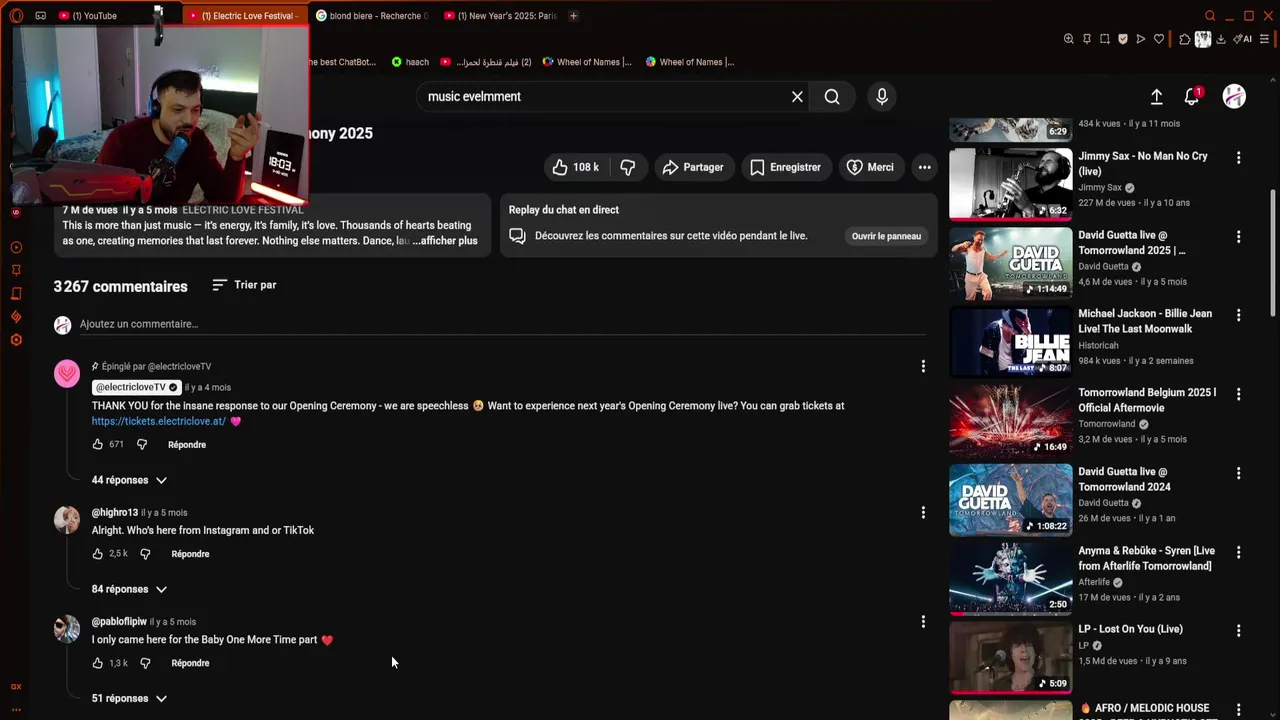Screen dimensions: 1280x720
Task: Open the Opera menu logo
Action: coord(16,15)
